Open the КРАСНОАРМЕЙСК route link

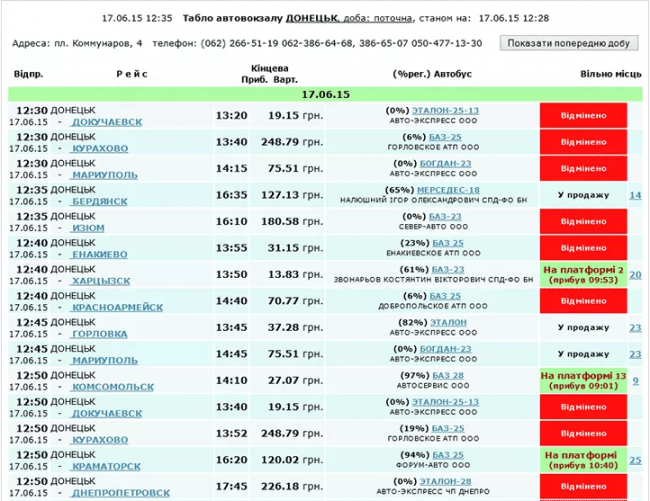coord(117,308)
